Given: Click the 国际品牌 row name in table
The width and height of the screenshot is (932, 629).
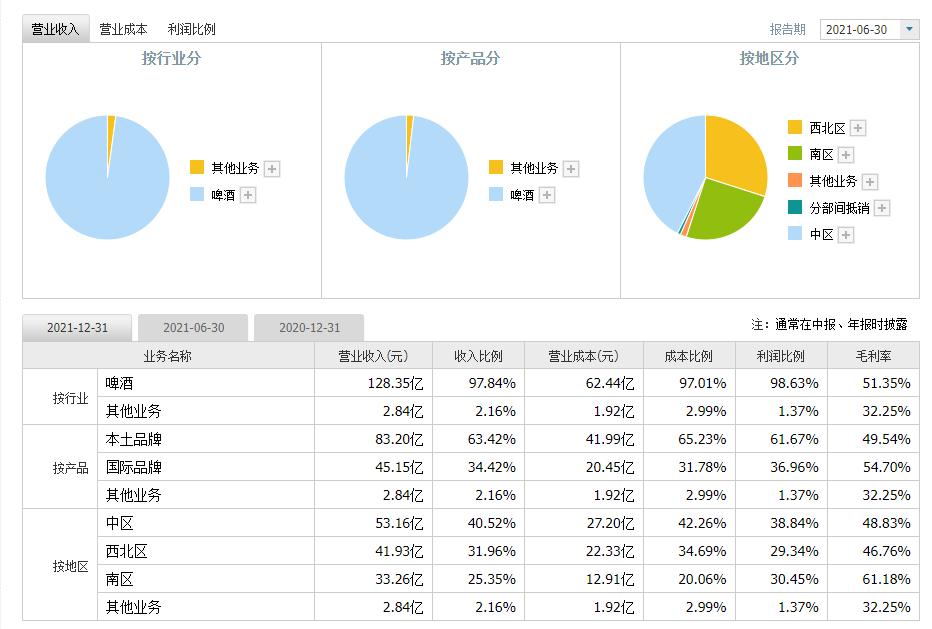Looking at the screenshot, I should pos(133,467).
